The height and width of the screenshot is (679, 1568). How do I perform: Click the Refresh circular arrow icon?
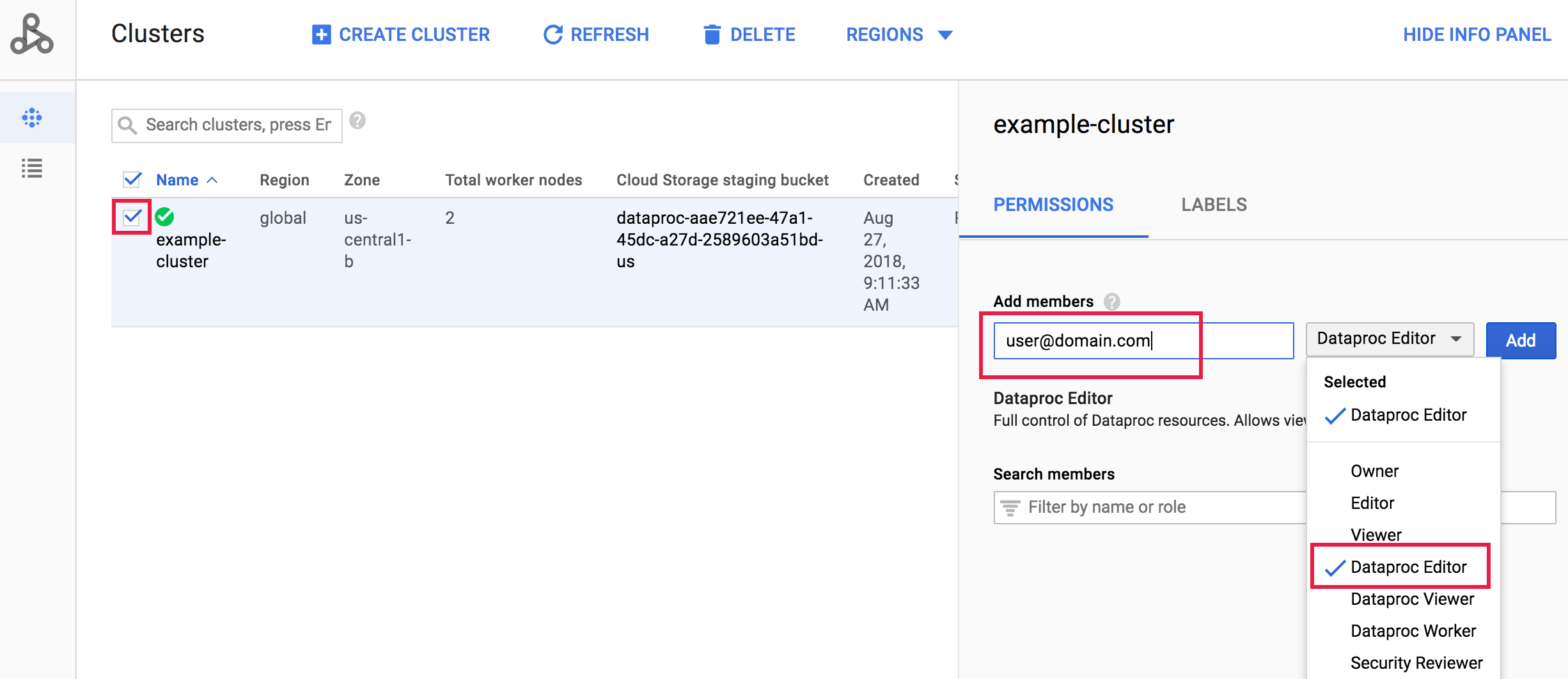[x=553, y=35]
